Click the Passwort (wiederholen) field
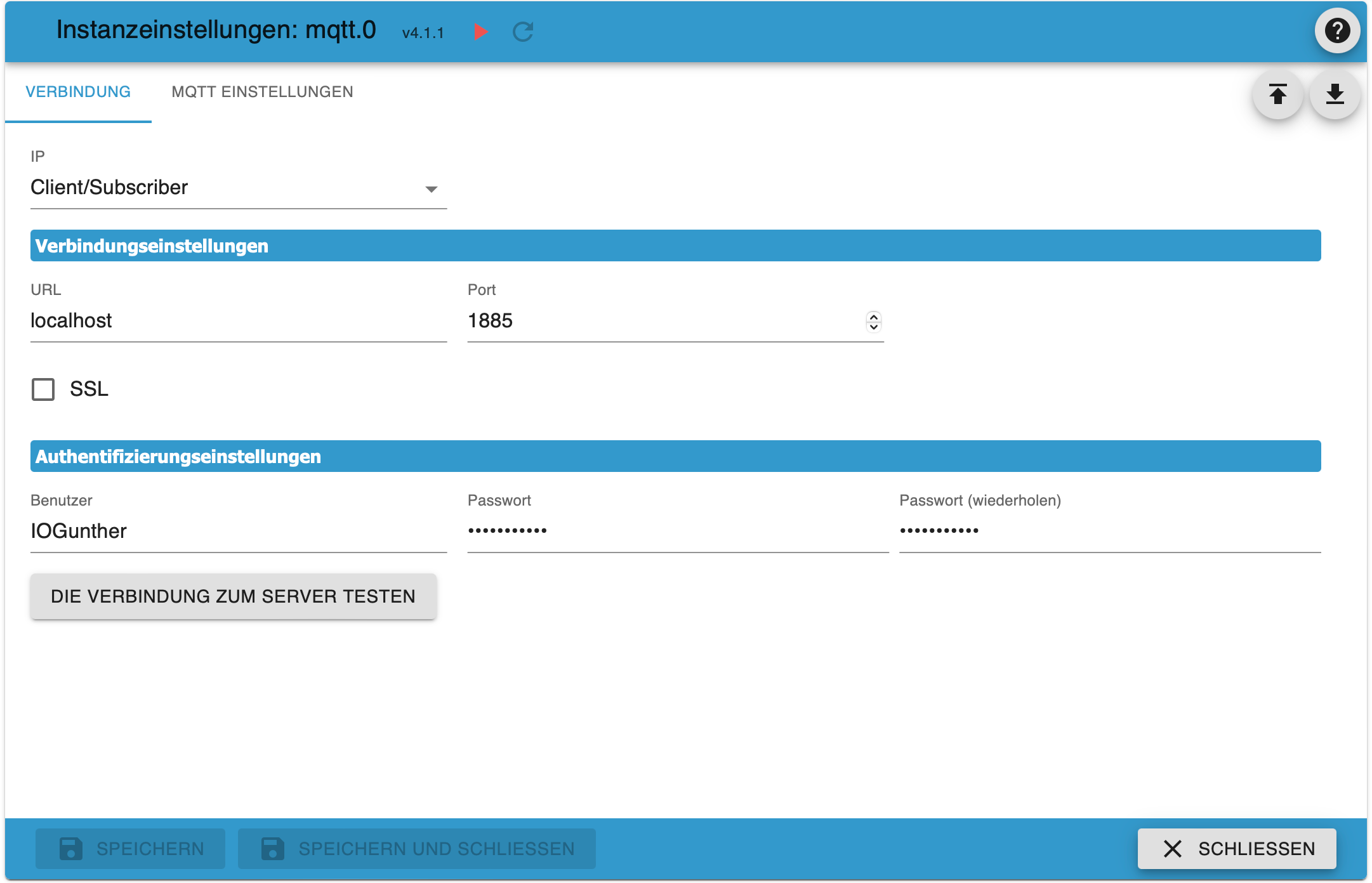Viewport: 1372px width, 883px height. point(1109,531)
